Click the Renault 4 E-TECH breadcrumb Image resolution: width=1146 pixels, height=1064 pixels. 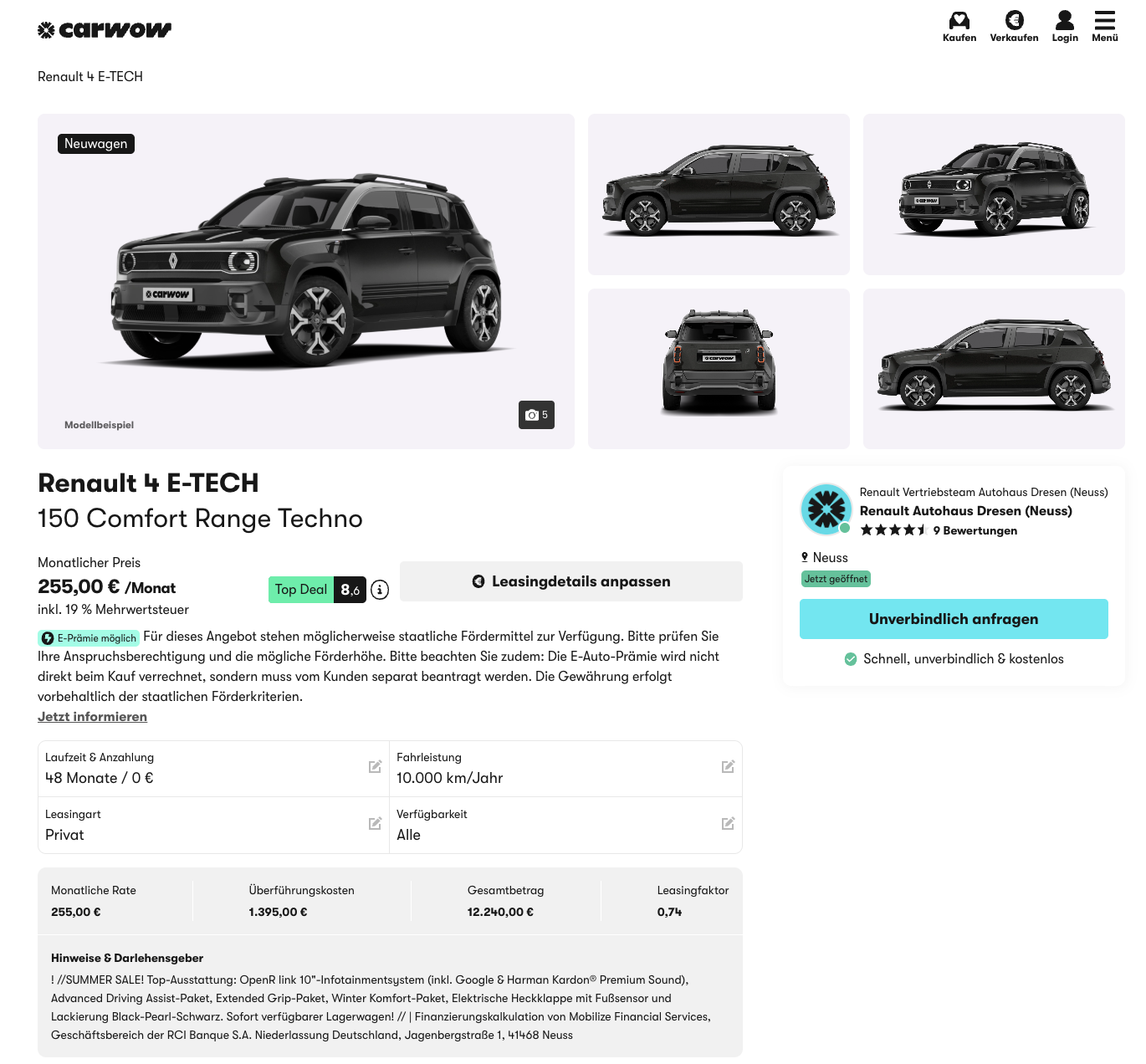coord(90,77)
